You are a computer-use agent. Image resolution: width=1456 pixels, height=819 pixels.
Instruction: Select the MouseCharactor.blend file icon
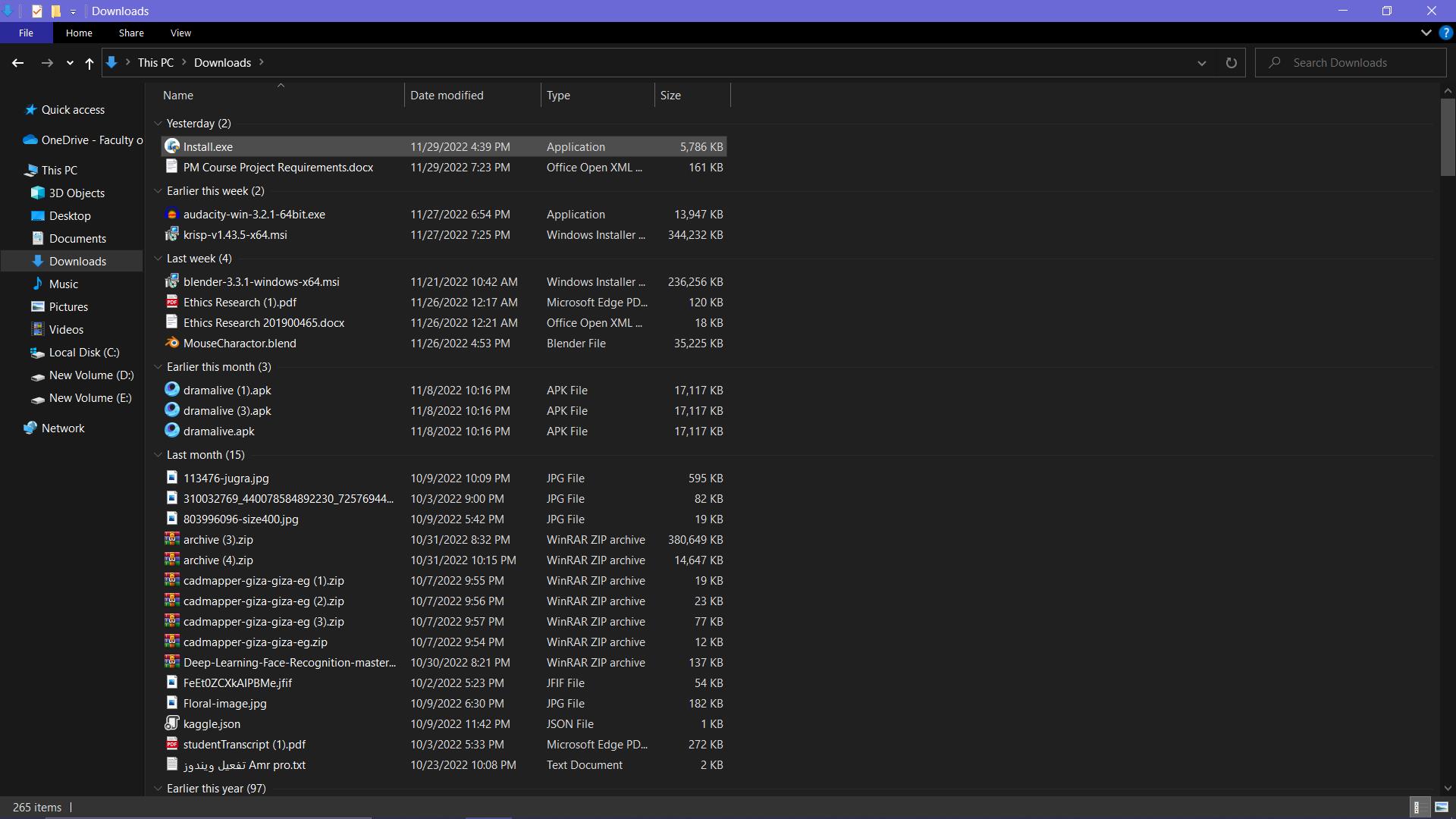172,343
